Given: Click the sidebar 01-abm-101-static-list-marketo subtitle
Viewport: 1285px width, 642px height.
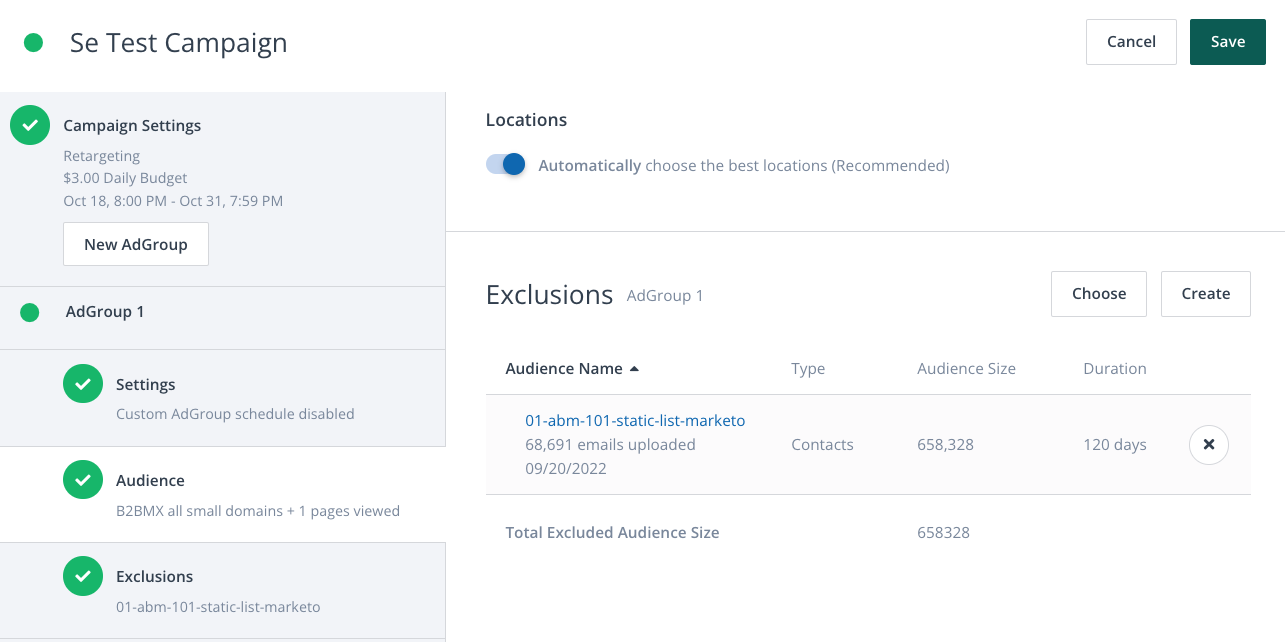Looking at the screenshot, I should click(x=218, y=607).
